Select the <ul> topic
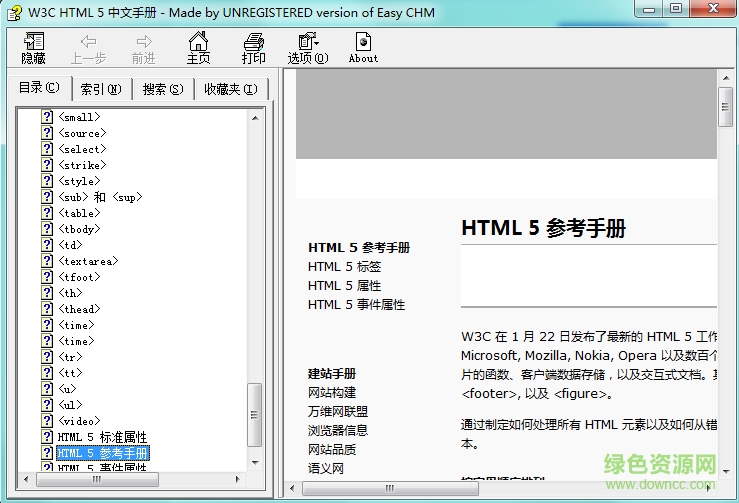The height and width of the screenshot is (503, 739). click(x=70, y=405)
